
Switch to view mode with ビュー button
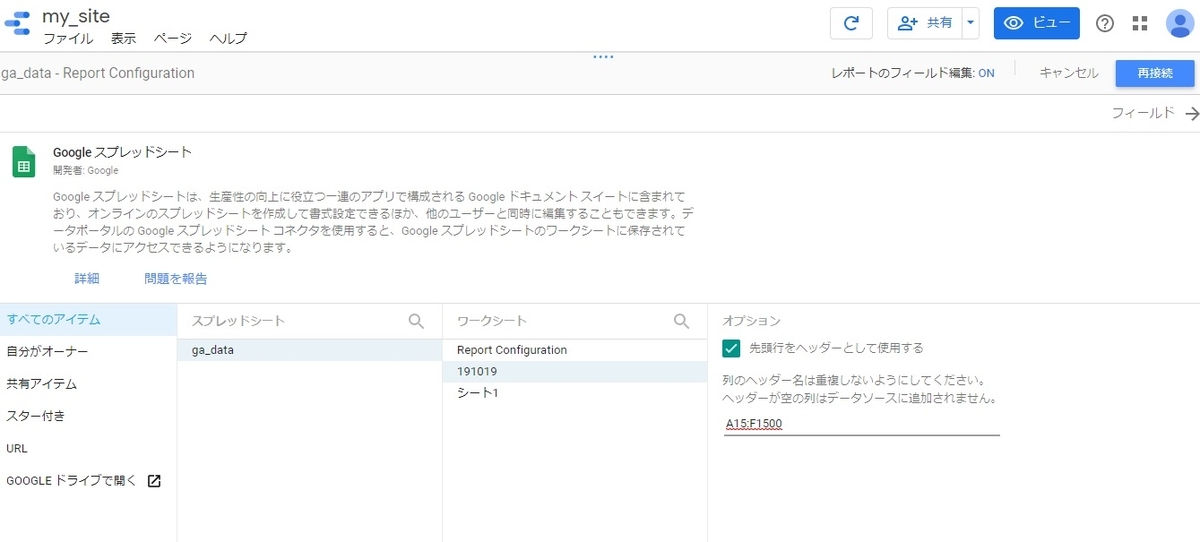click(1036, 23)
